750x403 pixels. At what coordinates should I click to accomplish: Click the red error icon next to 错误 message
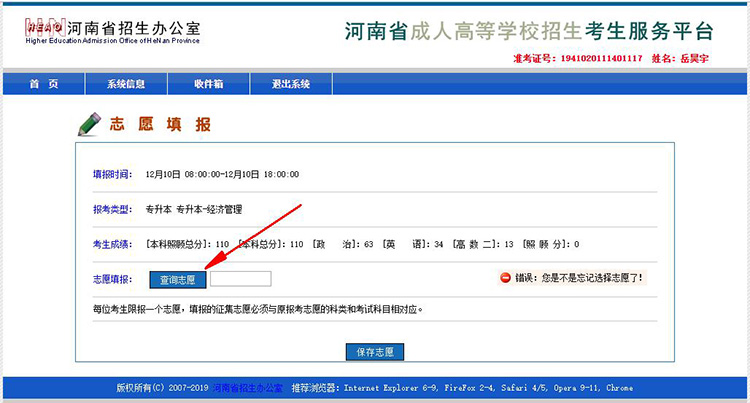click(x=505, y=278)
